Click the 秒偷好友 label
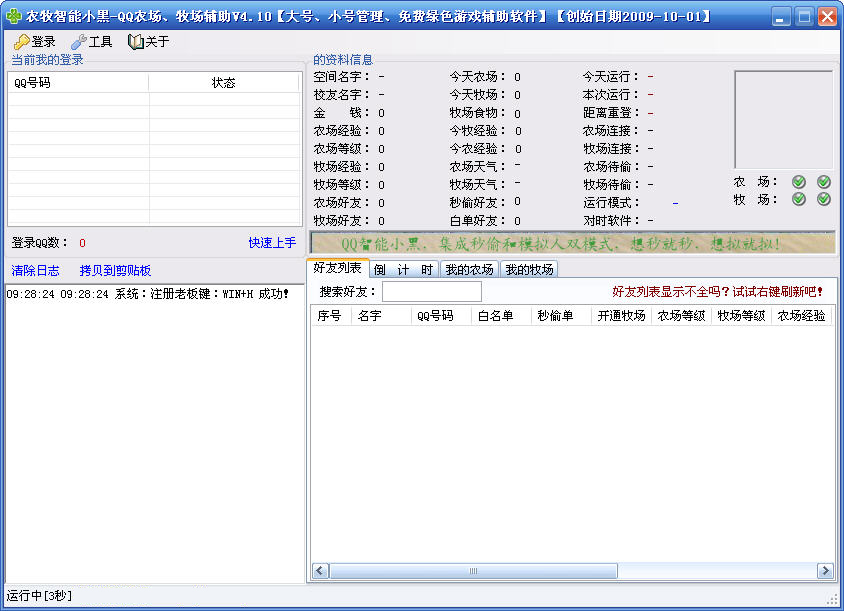The image size is (844, 611). tap(478, 202)
